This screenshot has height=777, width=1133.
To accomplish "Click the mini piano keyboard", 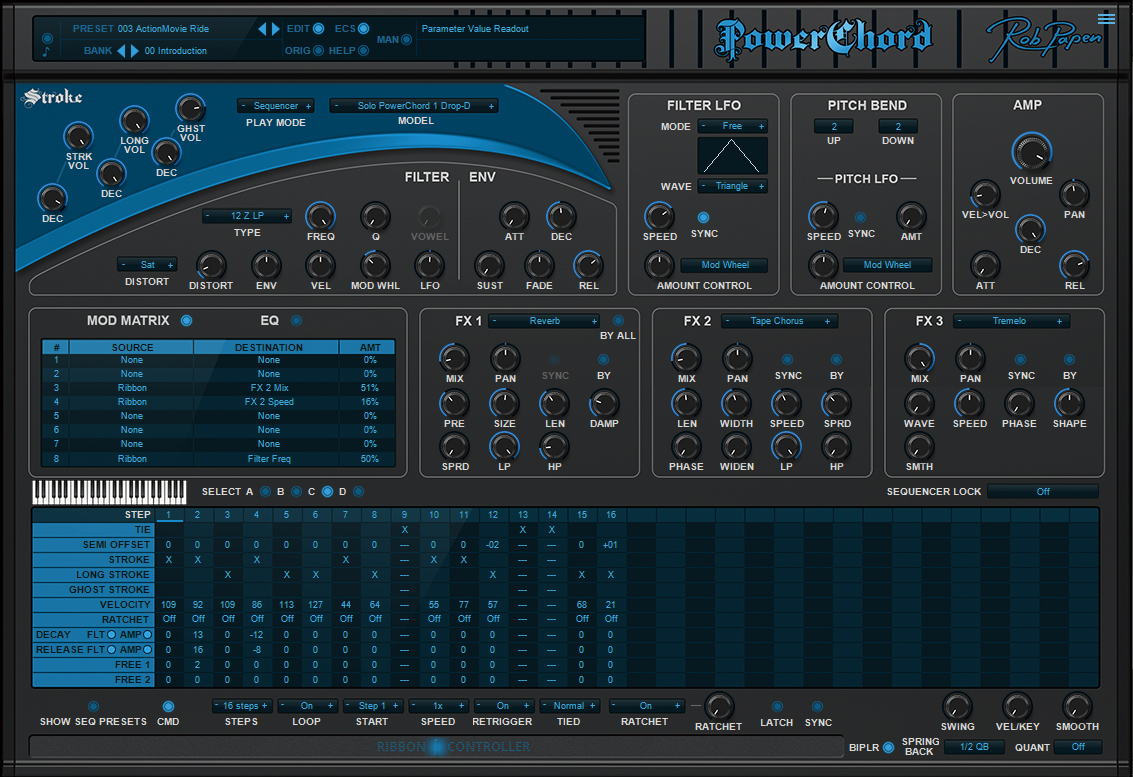I will 109,492.
